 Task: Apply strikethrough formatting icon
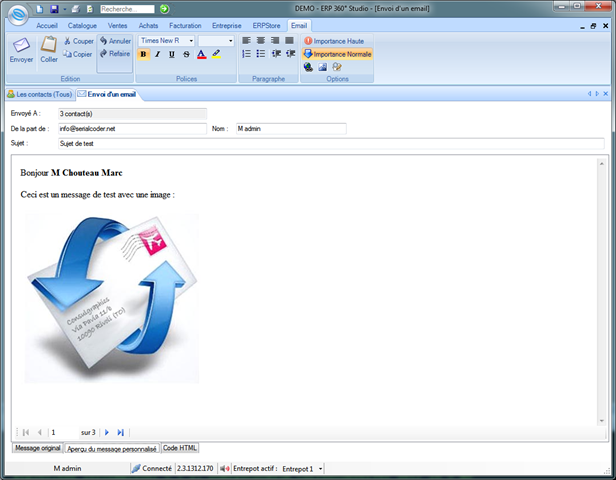(186, 54)
